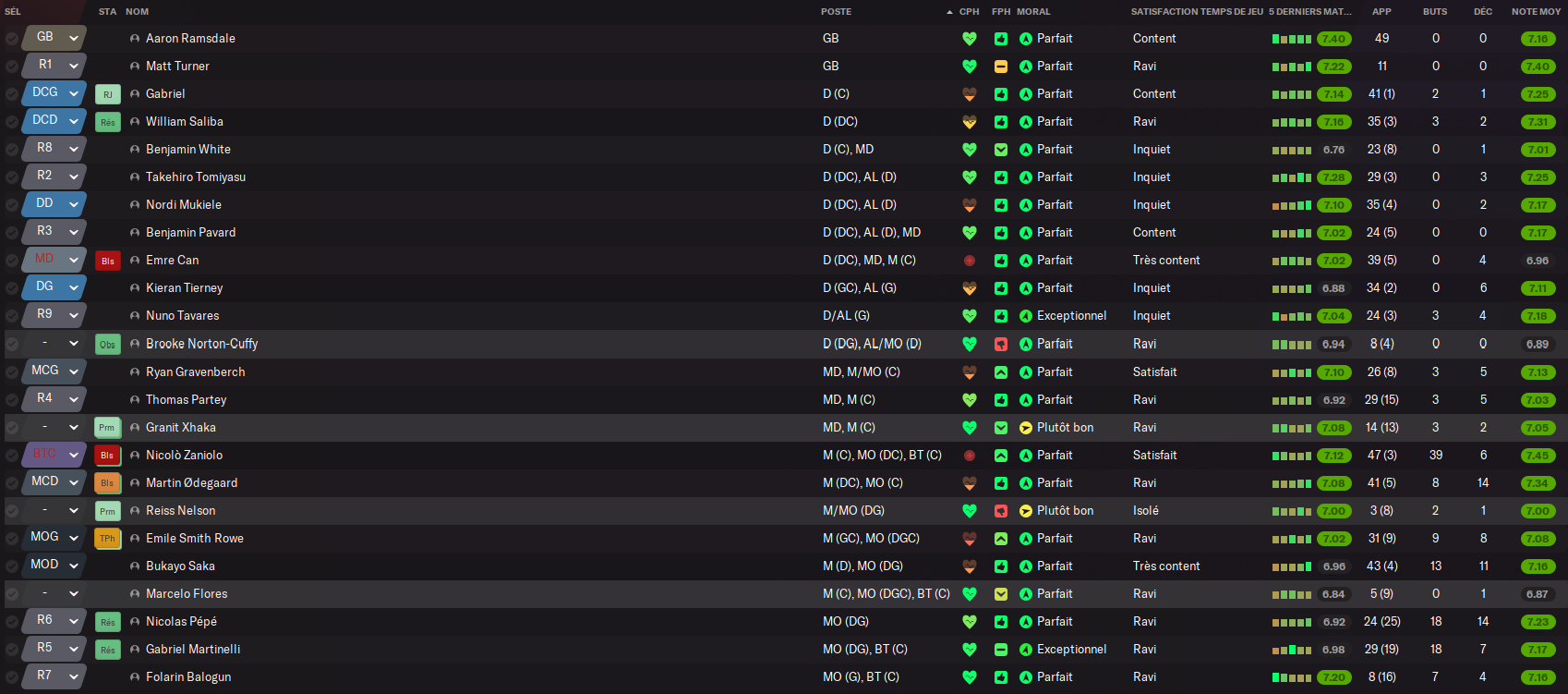The height and width of the screenshot is (694, 1568).
Task: Open Martin Ødegaard's player profile
Action: pos(191,483)
